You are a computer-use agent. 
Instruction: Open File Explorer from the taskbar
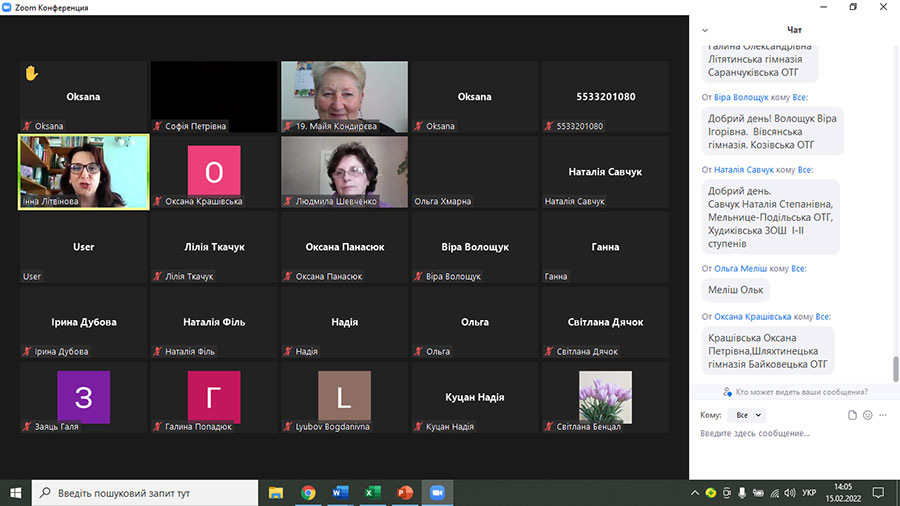tap(276, 493)
